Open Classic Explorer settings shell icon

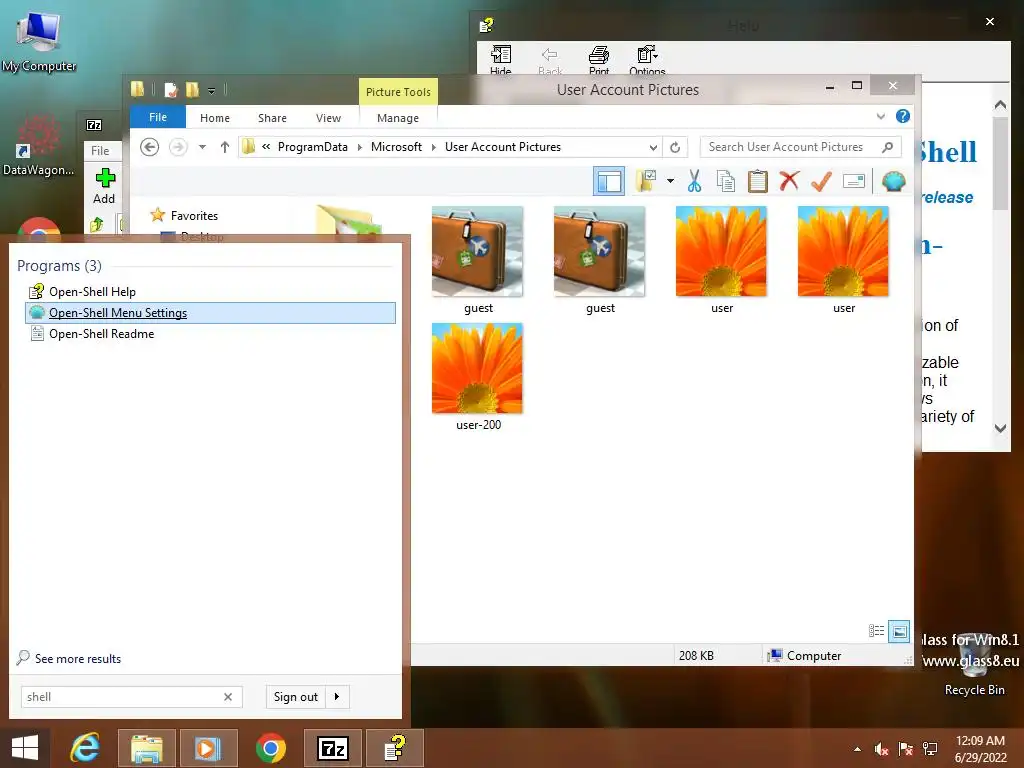click(893, 181)
